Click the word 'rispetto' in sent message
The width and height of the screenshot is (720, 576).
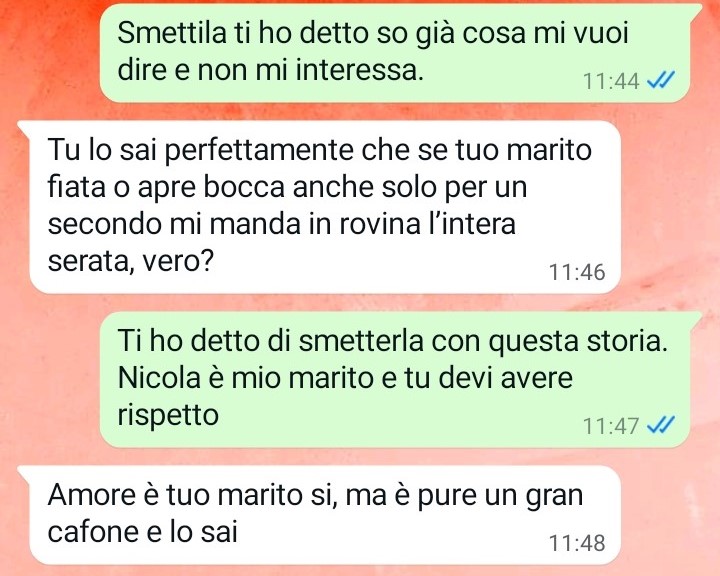pos(168,417)
